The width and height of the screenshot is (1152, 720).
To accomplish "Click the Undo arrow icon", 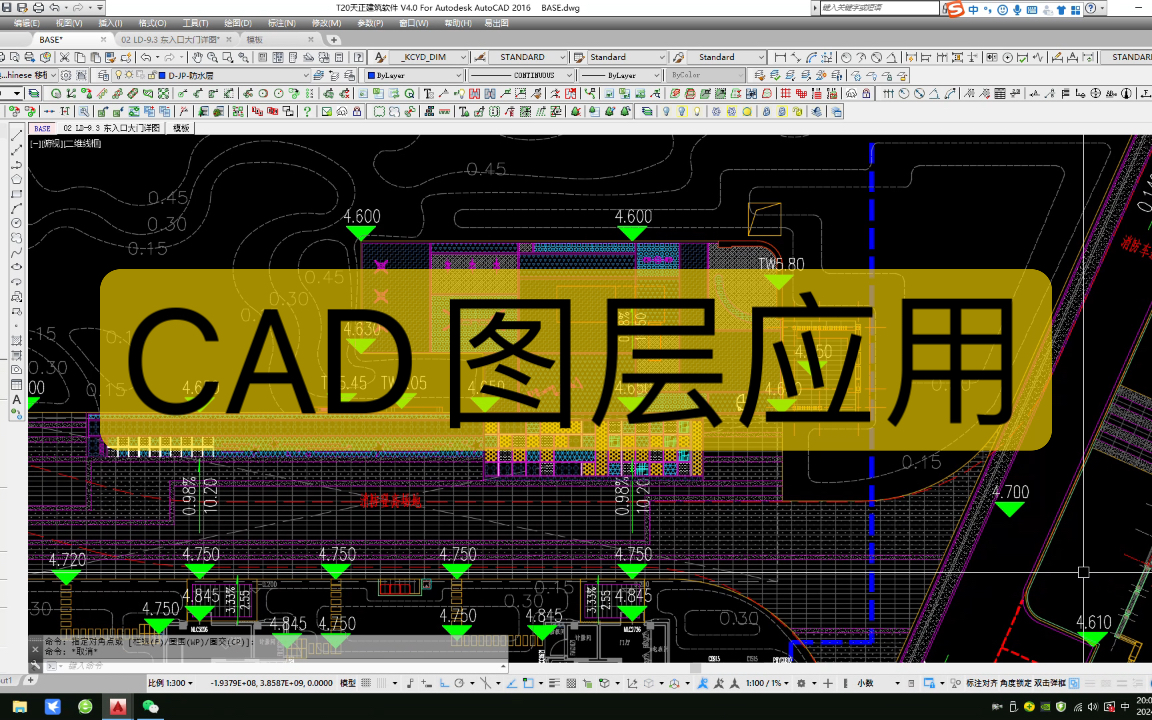I will 147,57.
